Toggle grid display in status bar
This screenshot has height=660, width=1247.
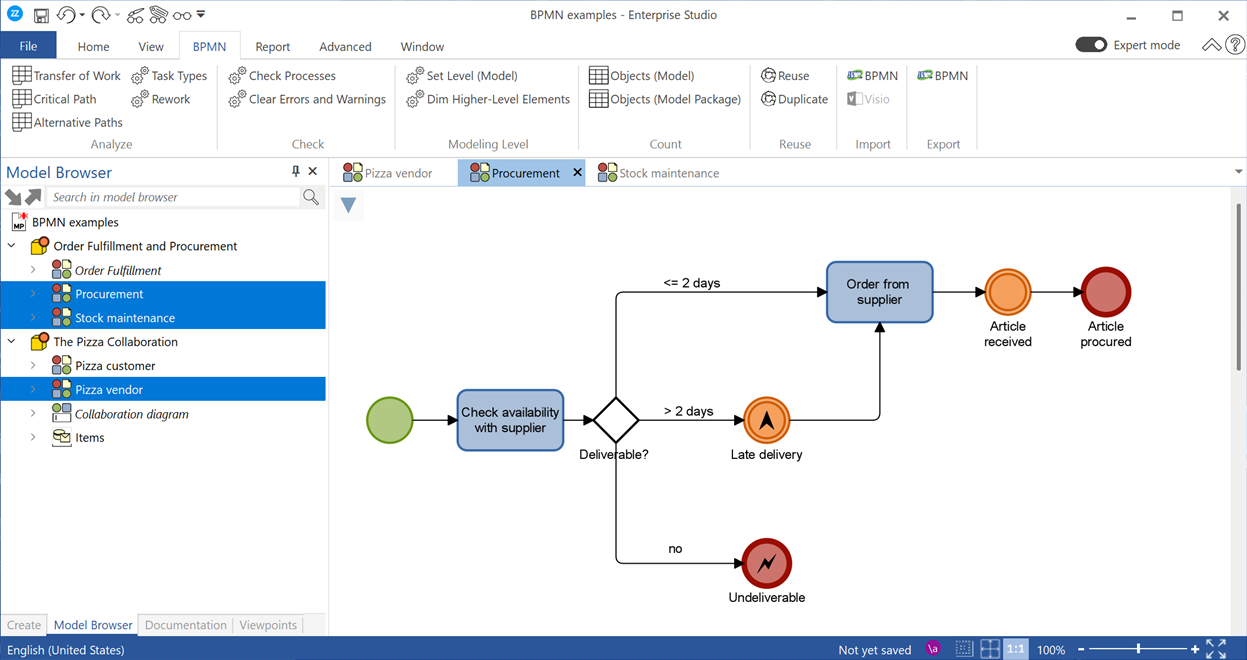pos(964,649)
